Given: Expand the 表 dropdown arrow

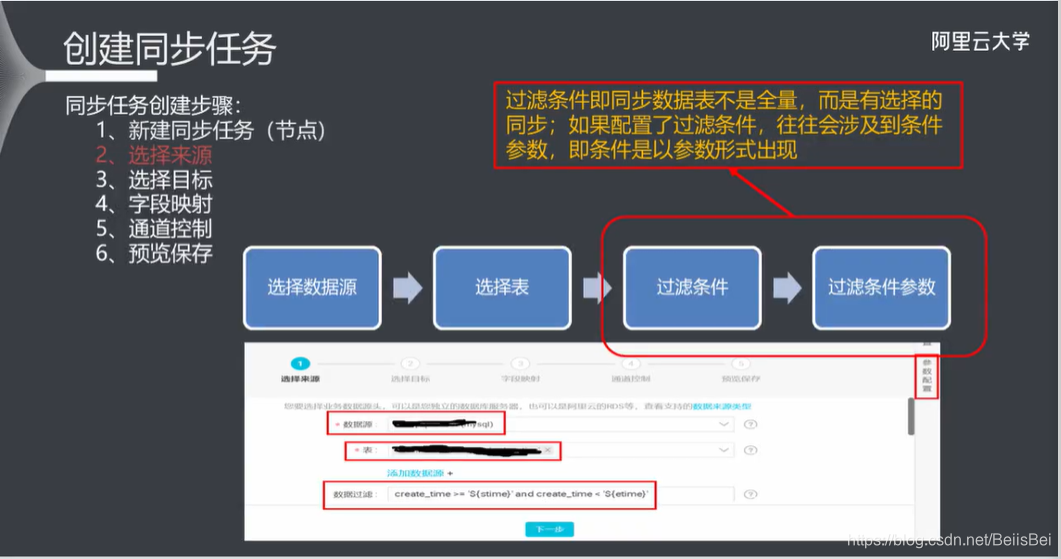Looking at the screenshot, I should tap(723, 450).
